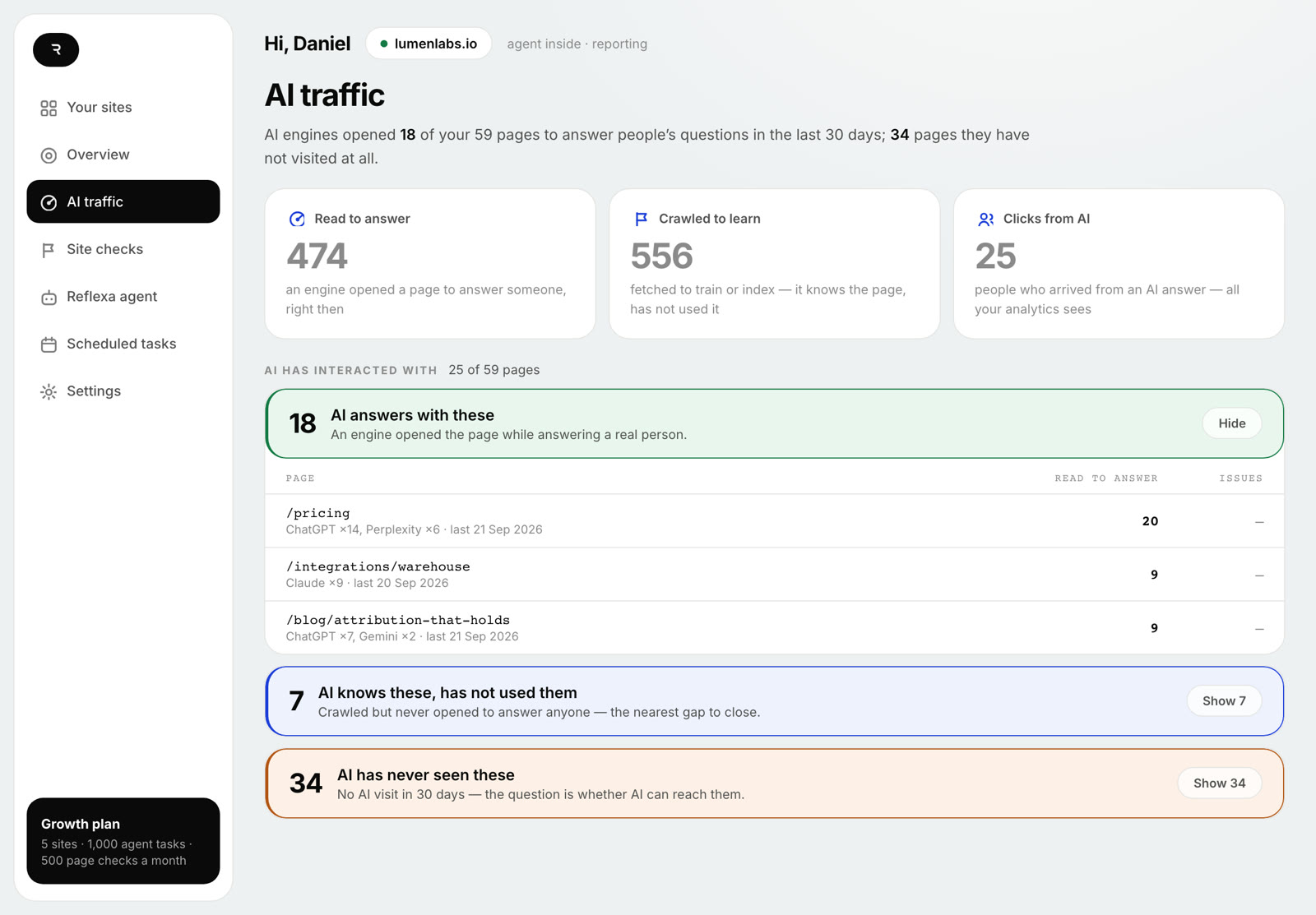Viewport: 1316px width, 915px height.
Task: Click the PAGE column header
Action: coord(300,478)
